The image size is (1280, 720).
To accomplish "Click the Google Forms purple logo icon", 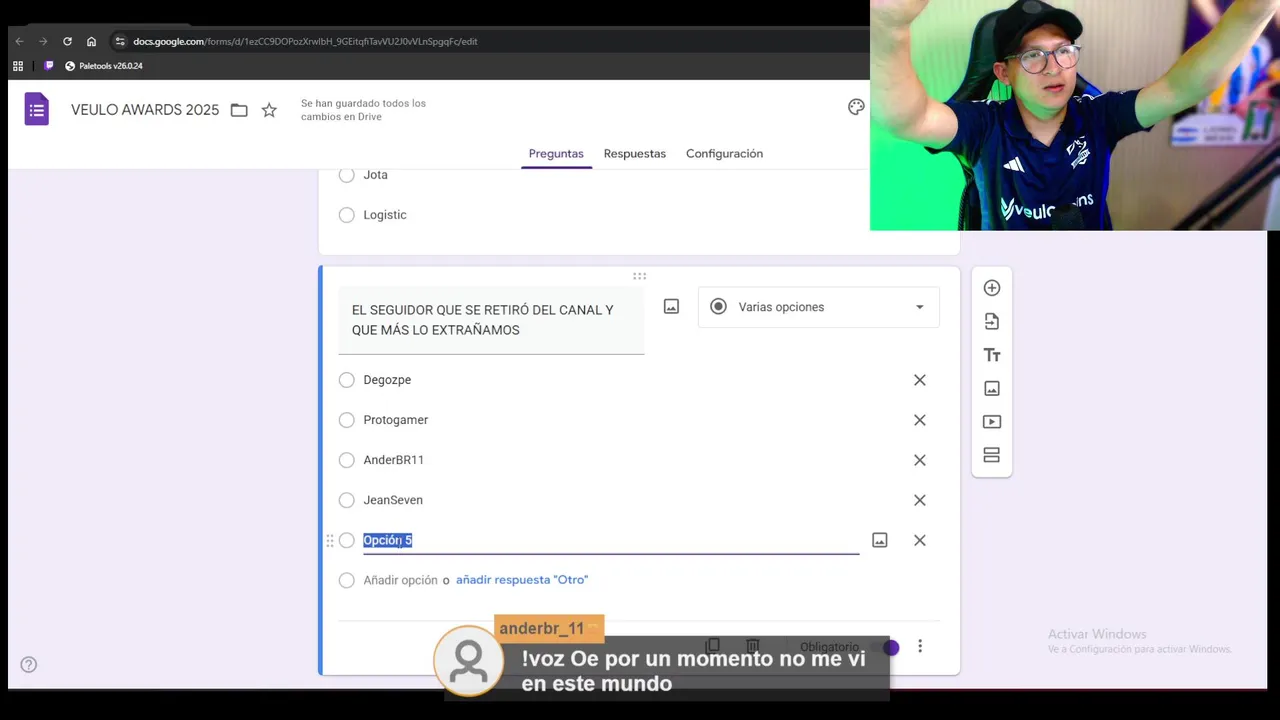I will point(37,109).
